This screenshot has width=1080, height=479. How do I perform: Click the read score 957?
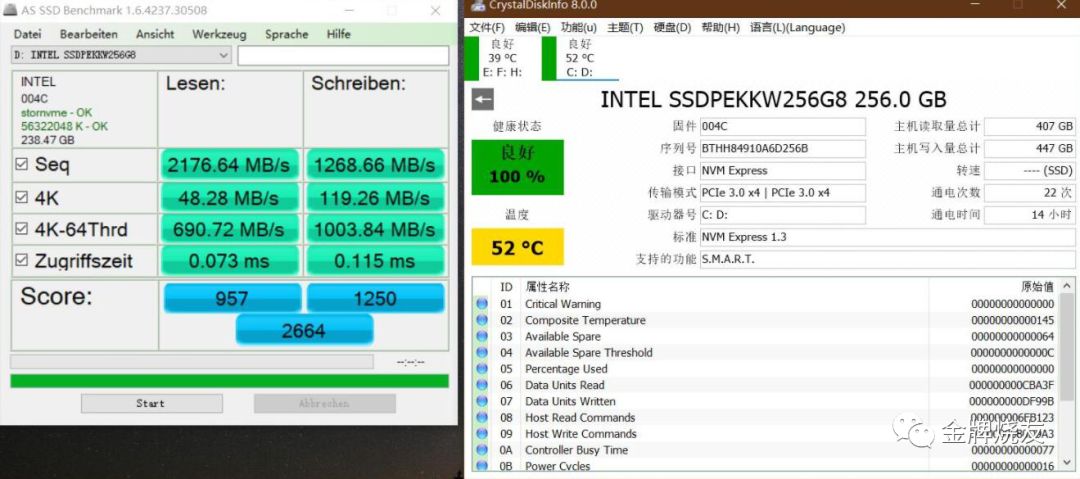232,298
